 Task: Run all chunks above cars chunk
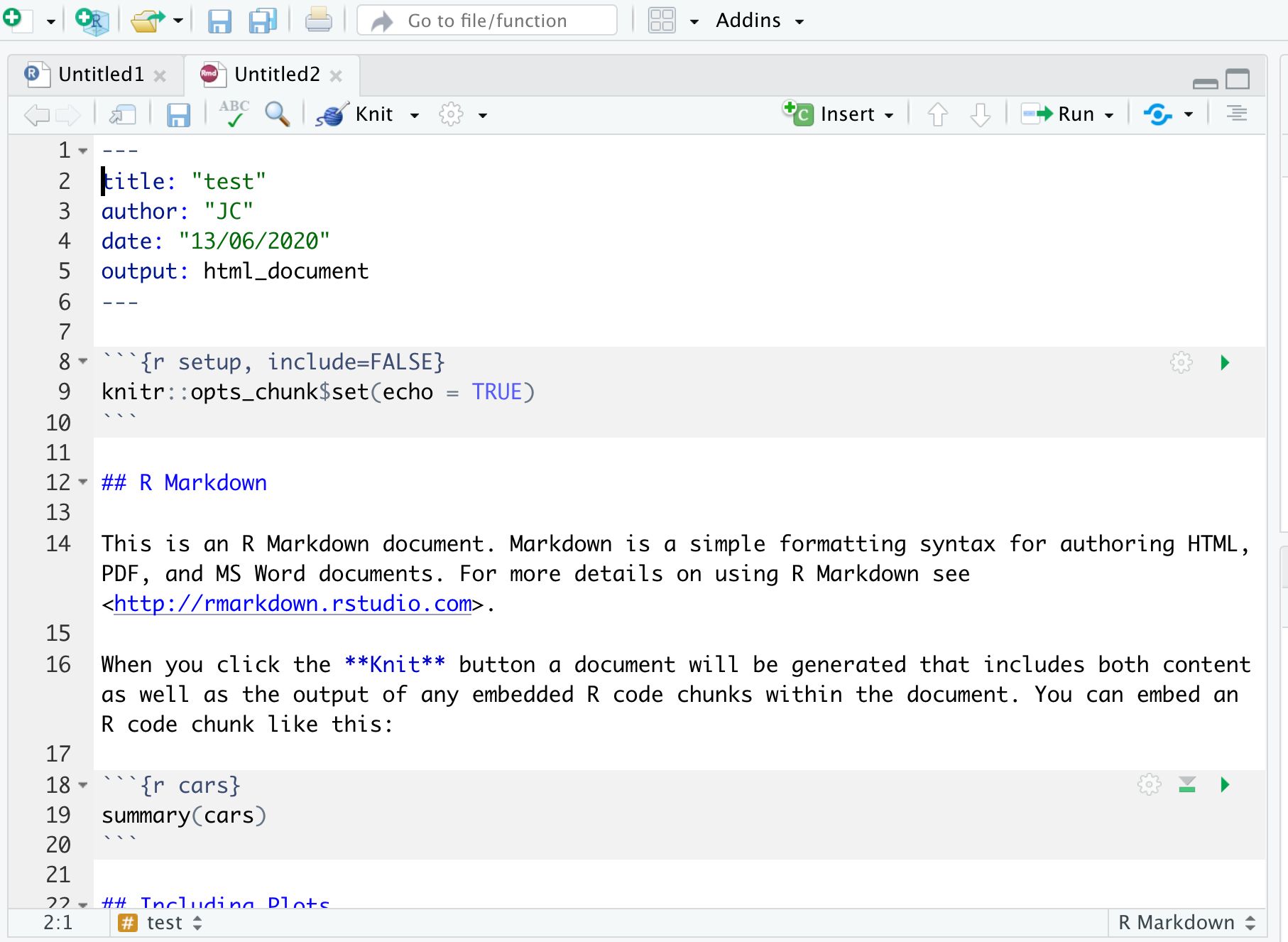[1187, 784]
